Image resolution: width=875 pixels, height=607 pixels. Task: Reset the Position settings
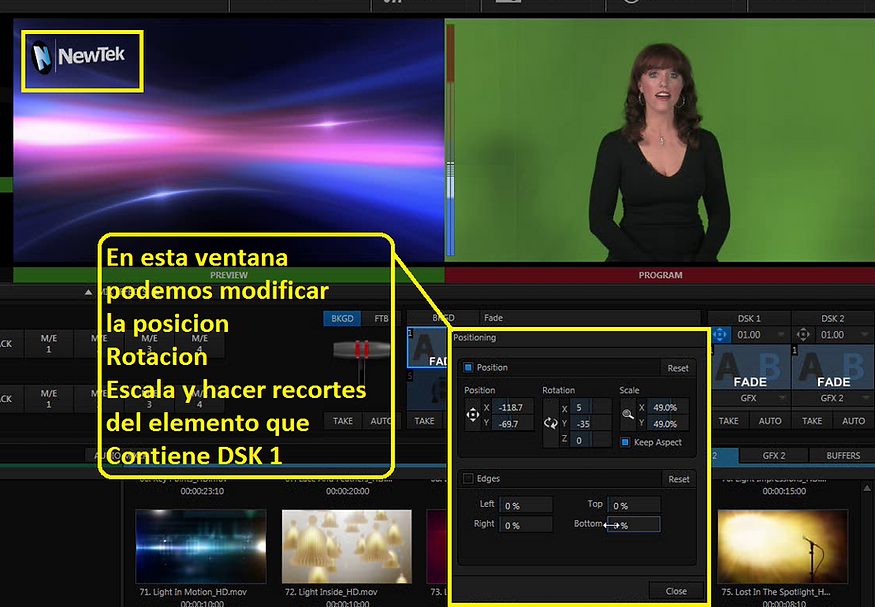[x=677, y=368]
